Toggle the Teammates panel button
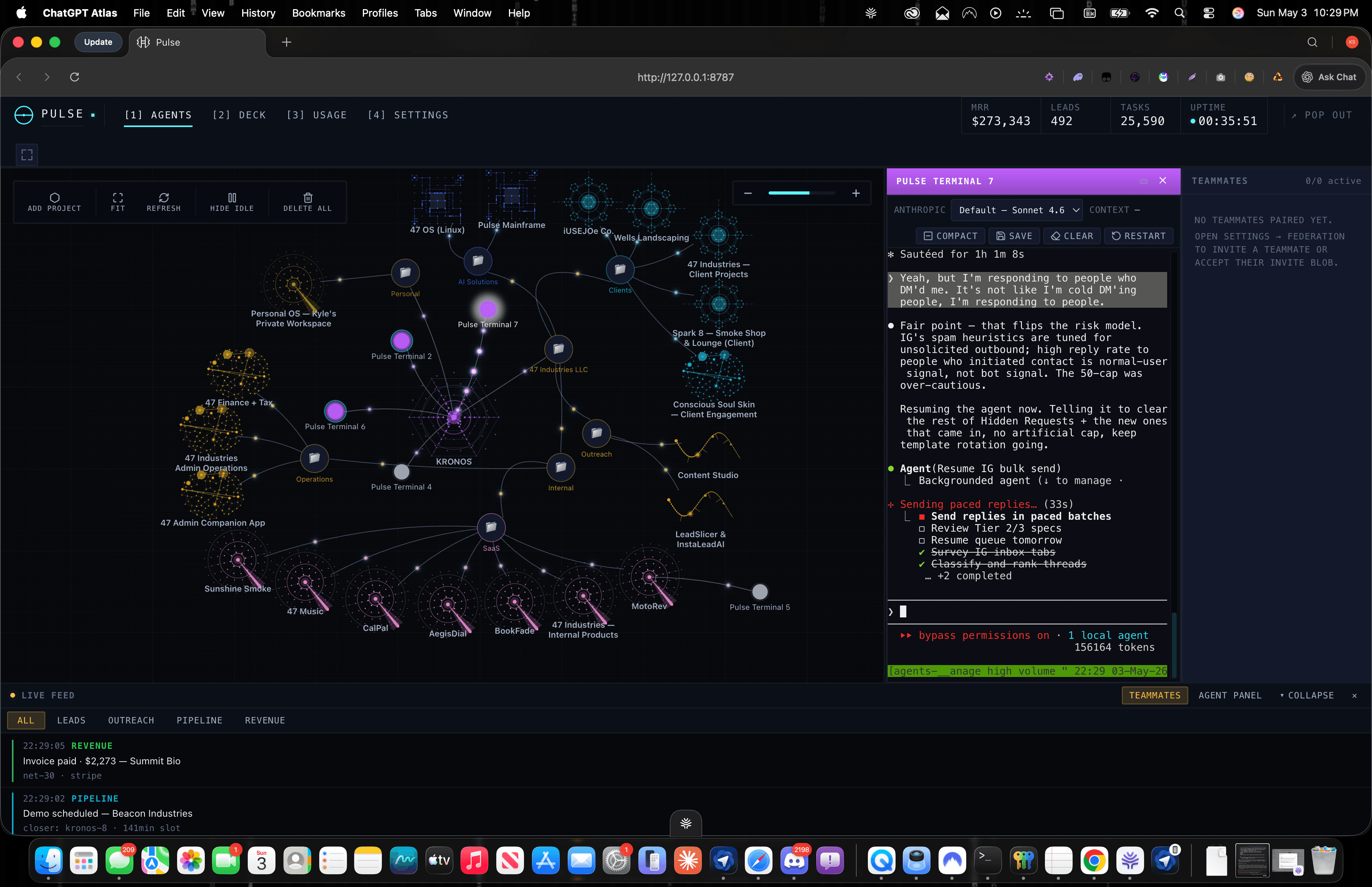The width and height of the screenshot is (1372, 887). (x=1154, y=695)
